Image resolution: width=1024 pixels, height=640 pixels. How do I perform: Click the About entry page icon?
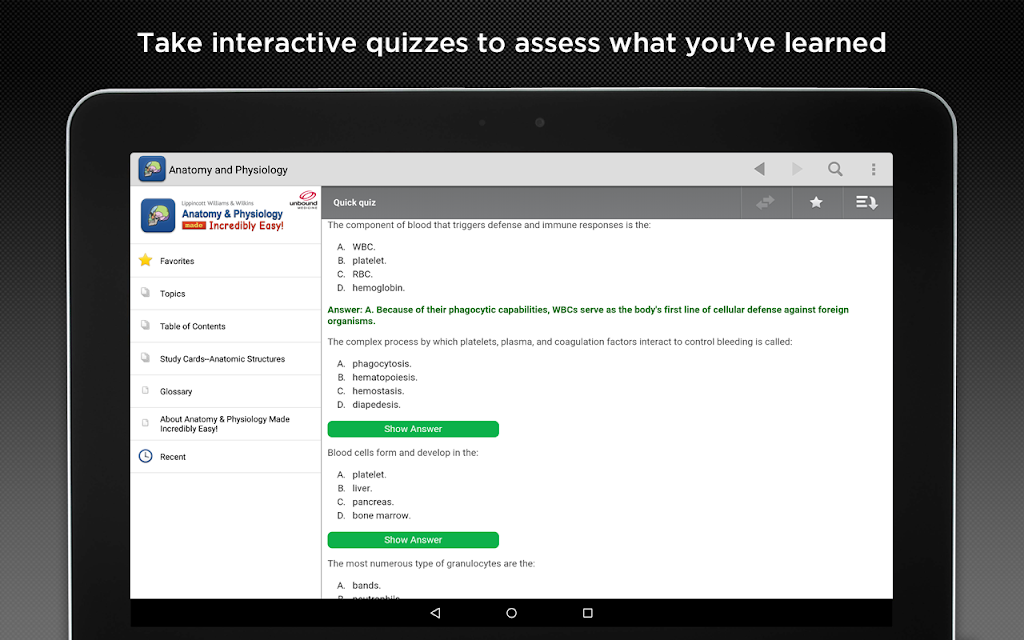146,423
